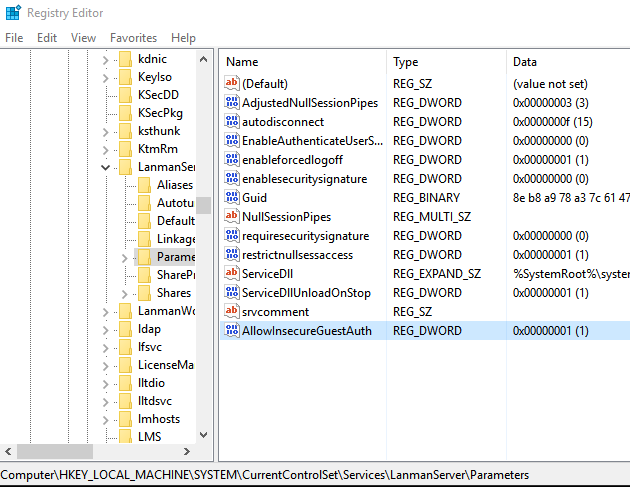Click the Guid binary value icon
The image size is (630, 487).
coord(232,198)
